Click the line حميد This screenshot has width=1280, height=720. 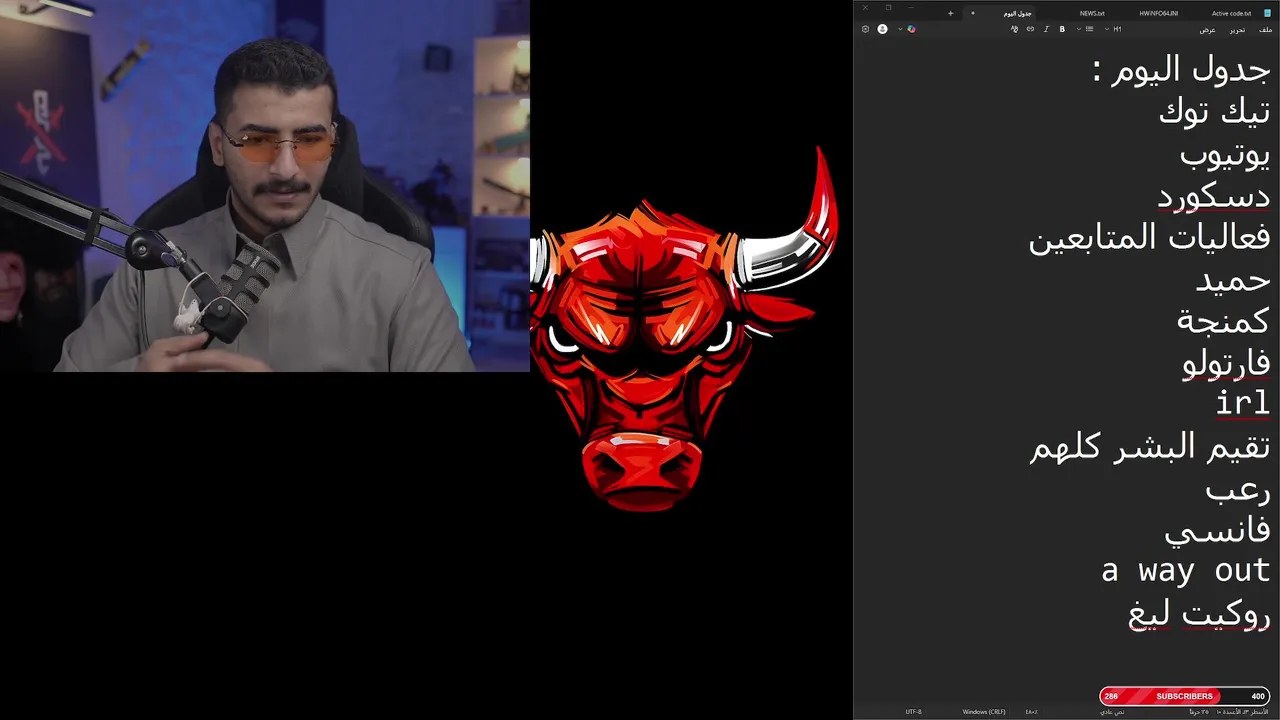point(1233,280)
